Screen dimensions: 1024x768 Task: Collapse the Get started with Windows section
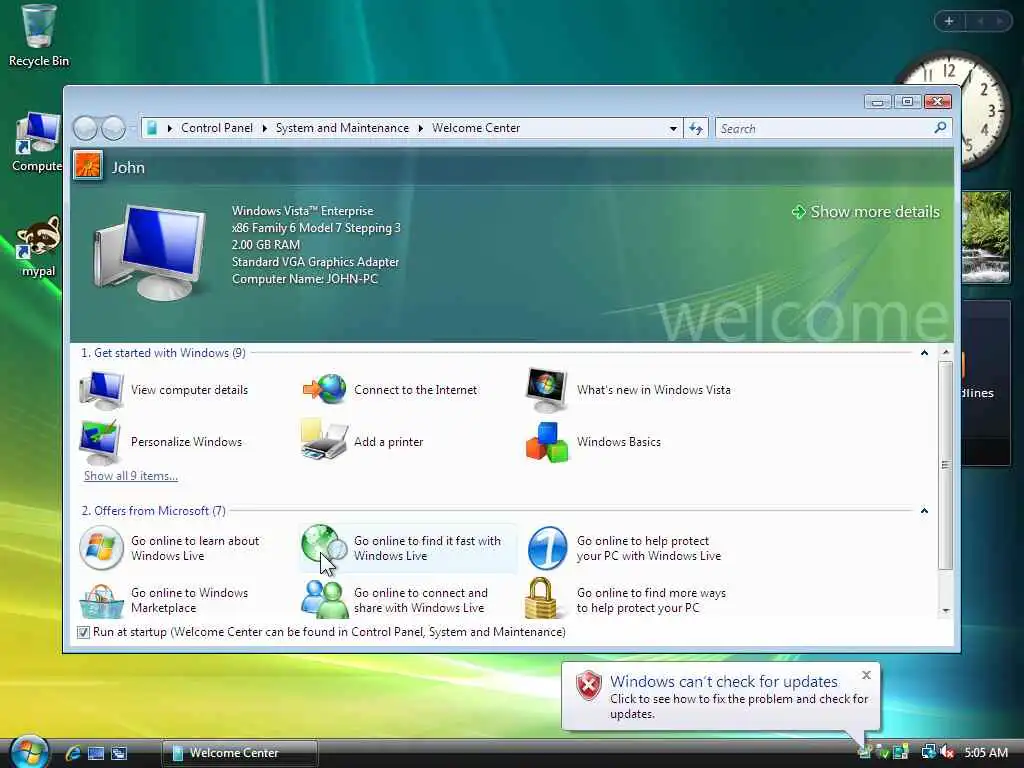click(x=924, y=353)
